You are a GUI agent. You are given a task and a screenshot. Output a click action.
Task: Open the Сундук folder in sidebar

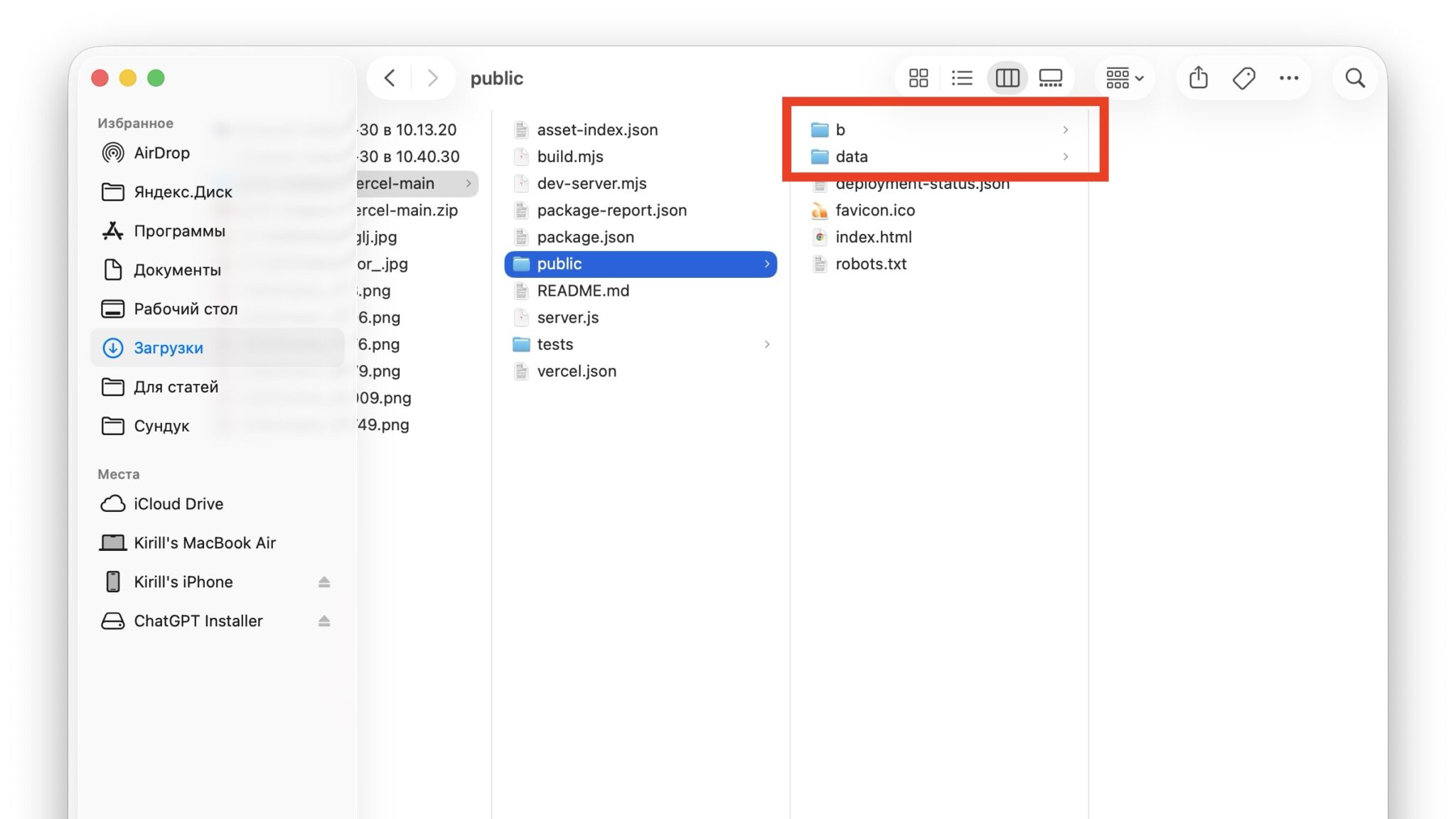(x=218, y=426)
